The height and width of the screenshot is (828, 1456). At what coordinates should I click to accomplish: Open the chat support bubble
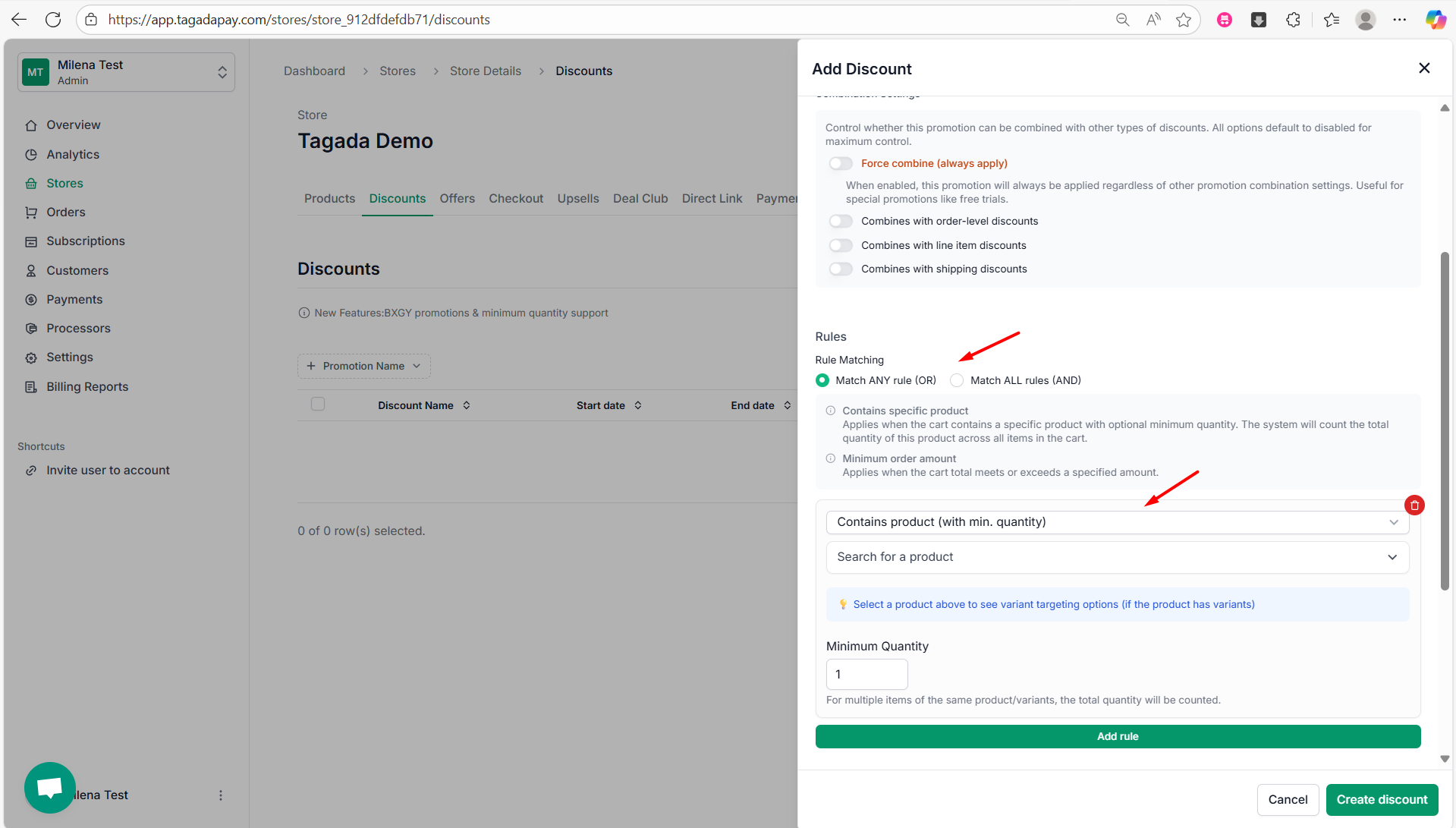[50, 788]
